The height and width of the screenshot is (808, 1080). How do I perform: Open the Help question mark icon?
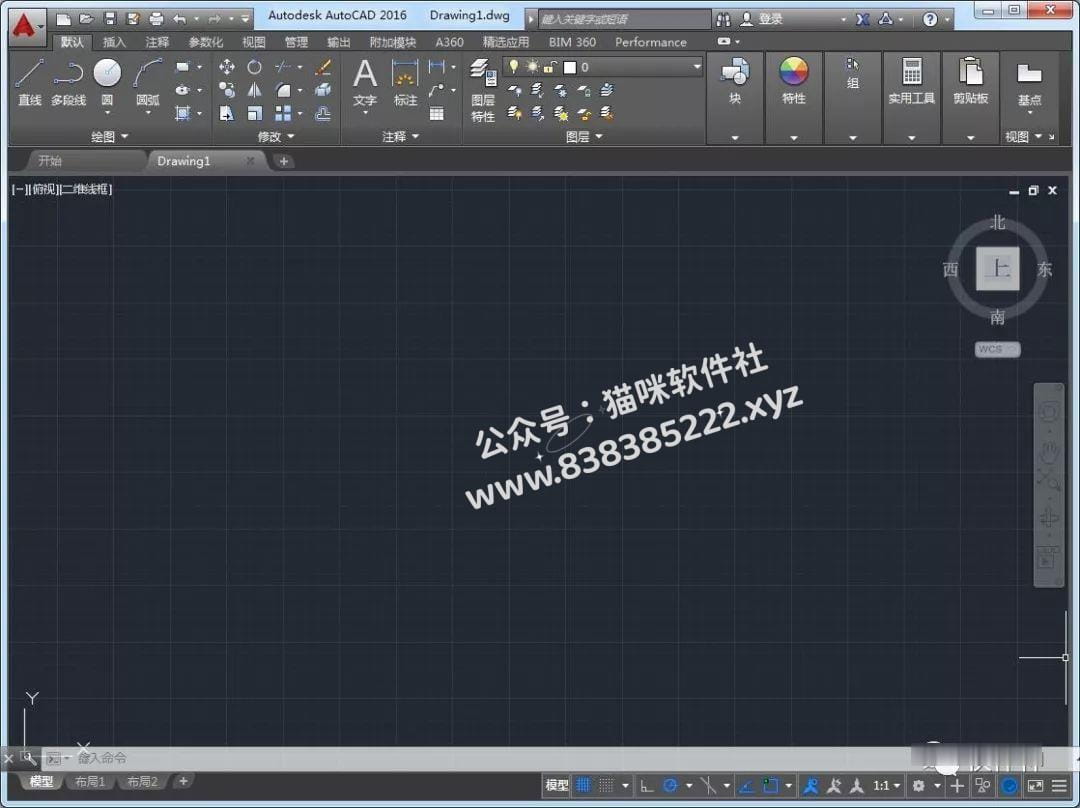pyautogui.click(x=930, y=19)
